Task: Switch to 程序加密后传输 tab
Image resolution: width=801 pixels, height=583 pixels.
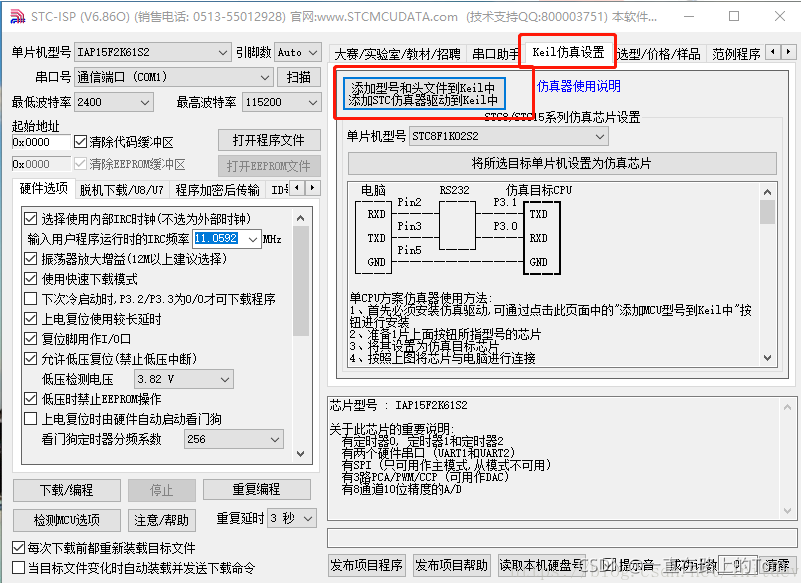Action: 218,190
